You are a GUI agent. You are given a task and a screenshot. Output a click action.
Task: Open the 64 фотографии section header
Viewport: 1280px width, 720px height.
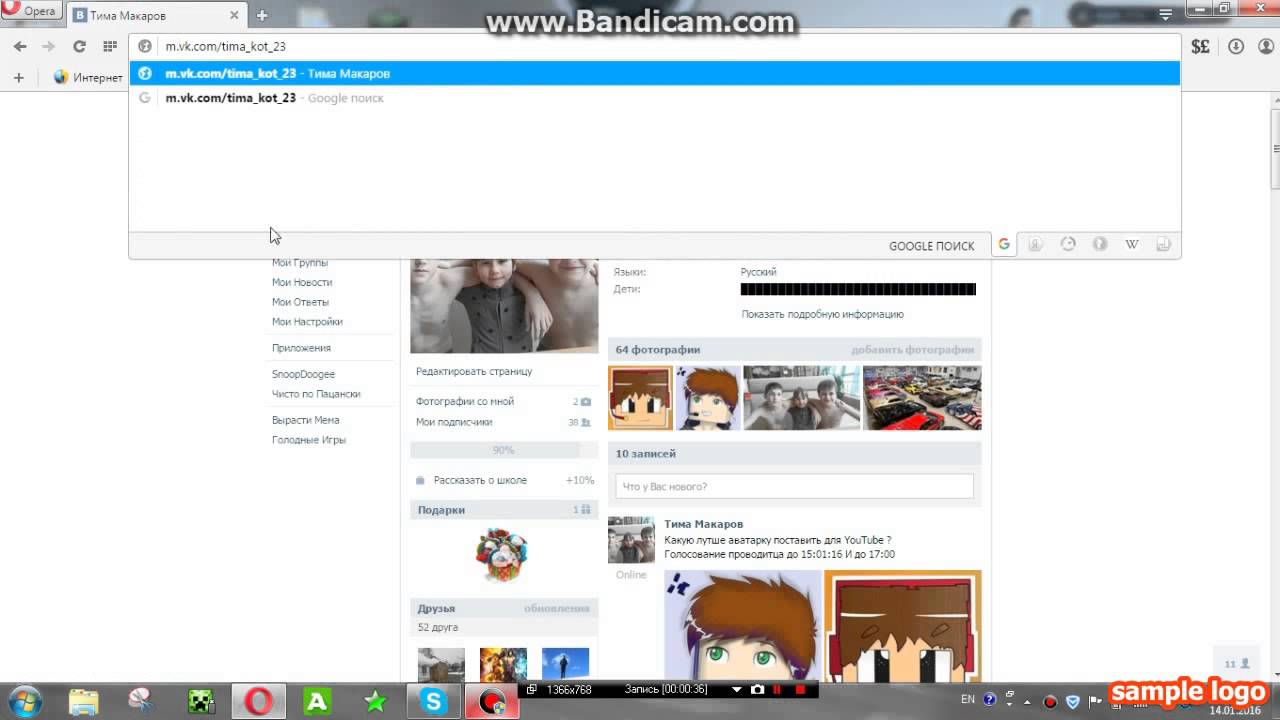795,350
